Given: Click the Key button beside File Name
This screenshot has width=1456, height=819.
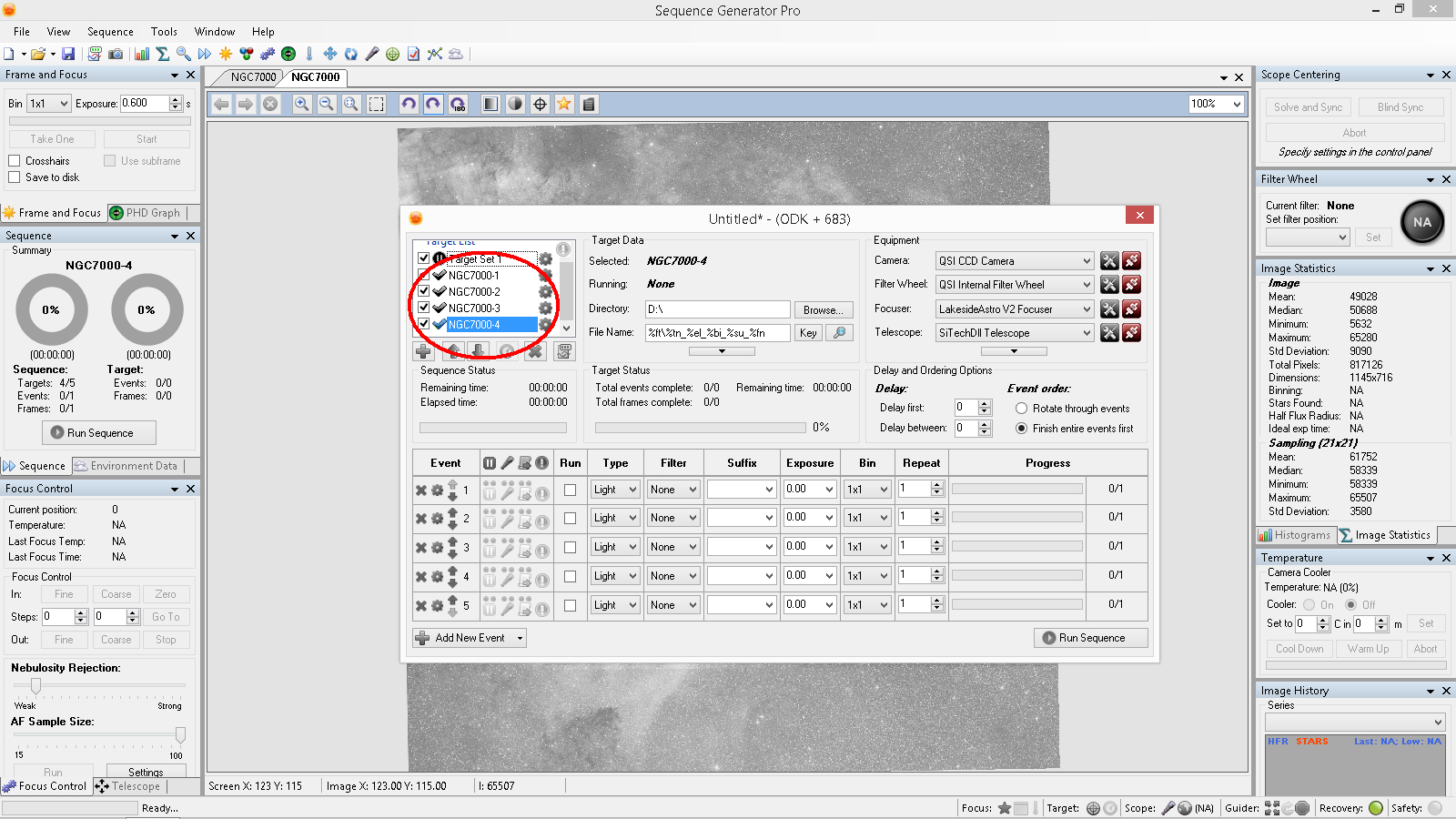Looking at the screenshot, I should [x=808, y=333].
